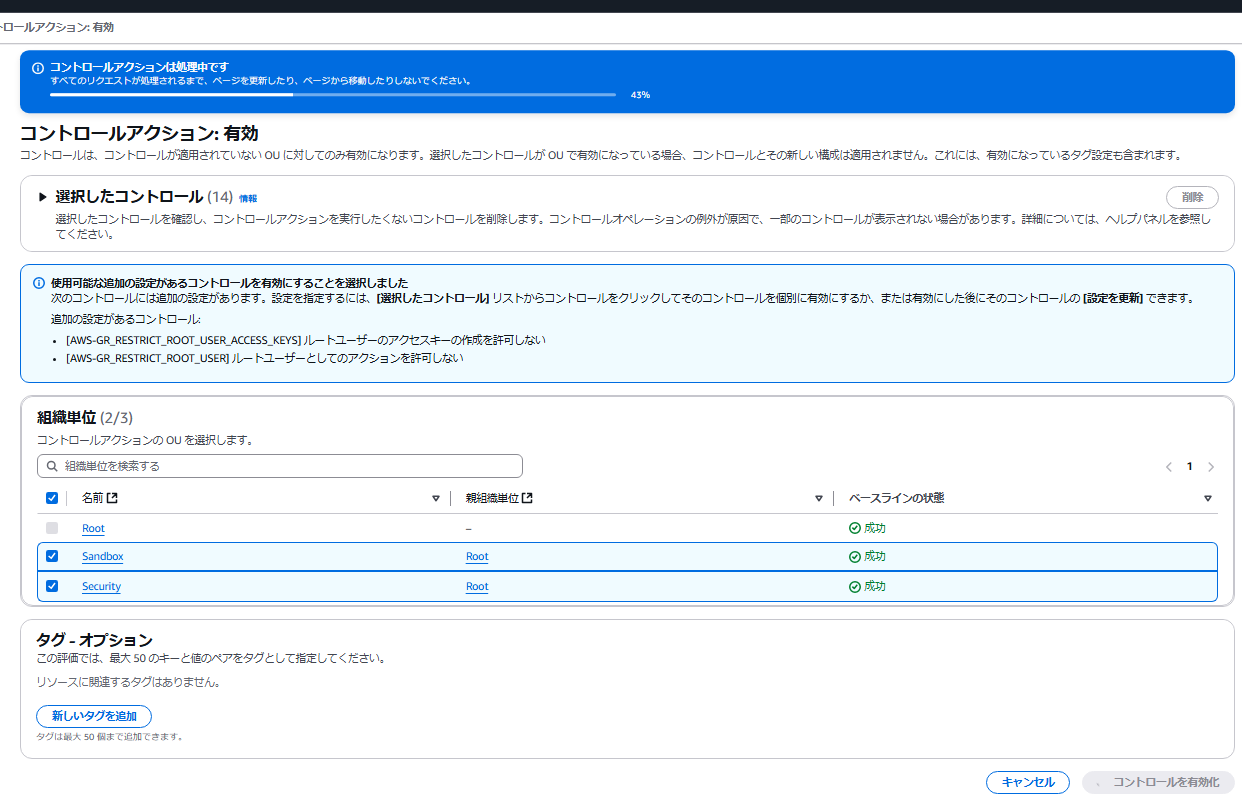Click success status icon in Sandbox row
The width and height of the screenshot is (1242, 794).
854,556
